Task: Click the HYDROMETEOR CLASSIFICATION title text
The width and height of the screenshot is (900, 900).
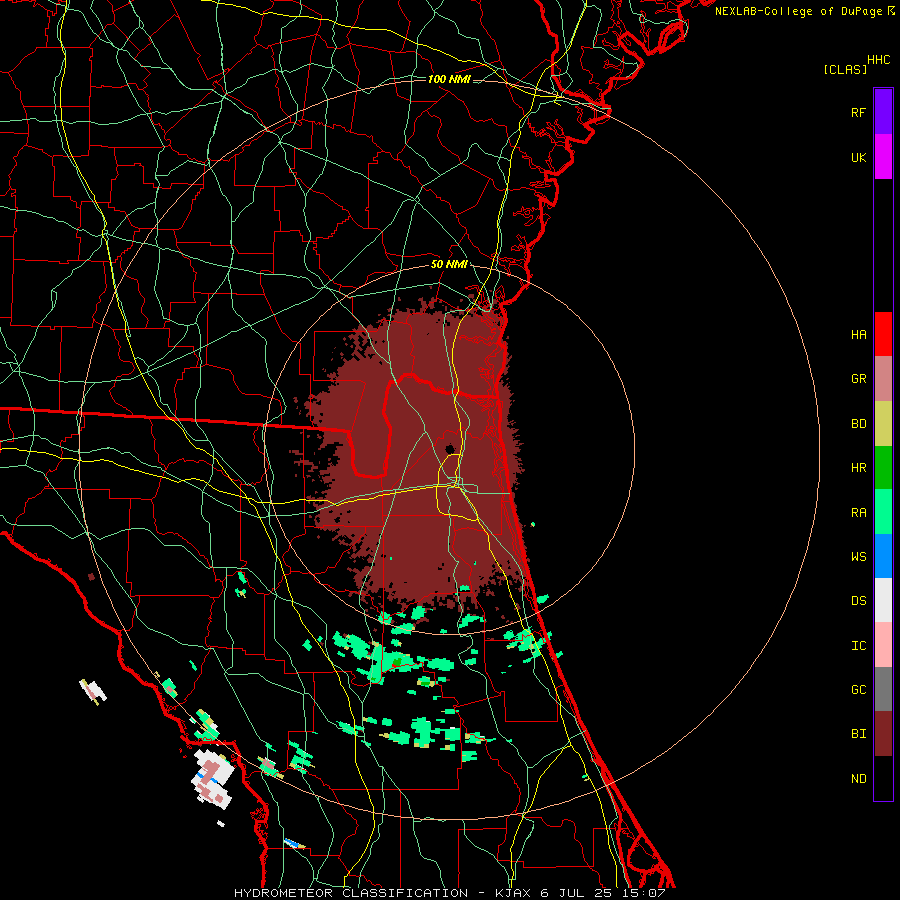Action: (351, 893)
